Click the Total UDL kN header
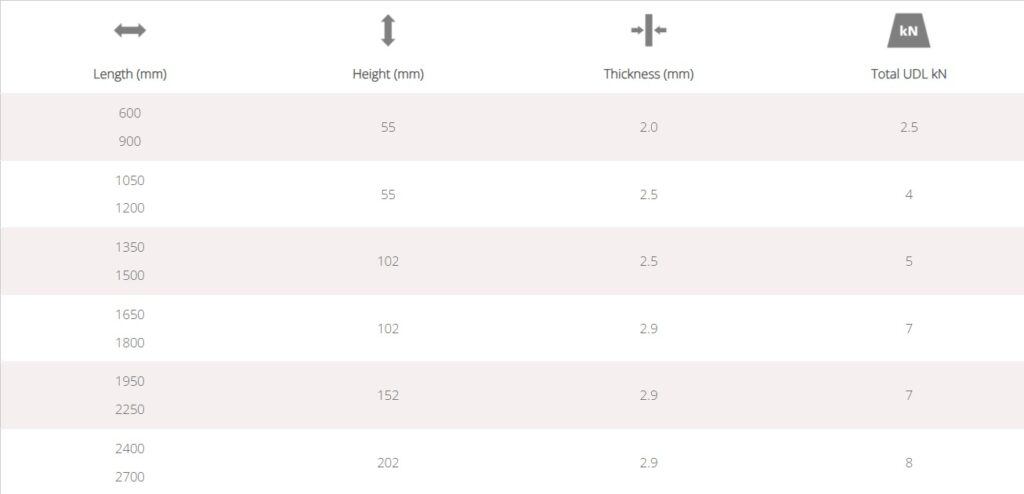 pos(908,74)
